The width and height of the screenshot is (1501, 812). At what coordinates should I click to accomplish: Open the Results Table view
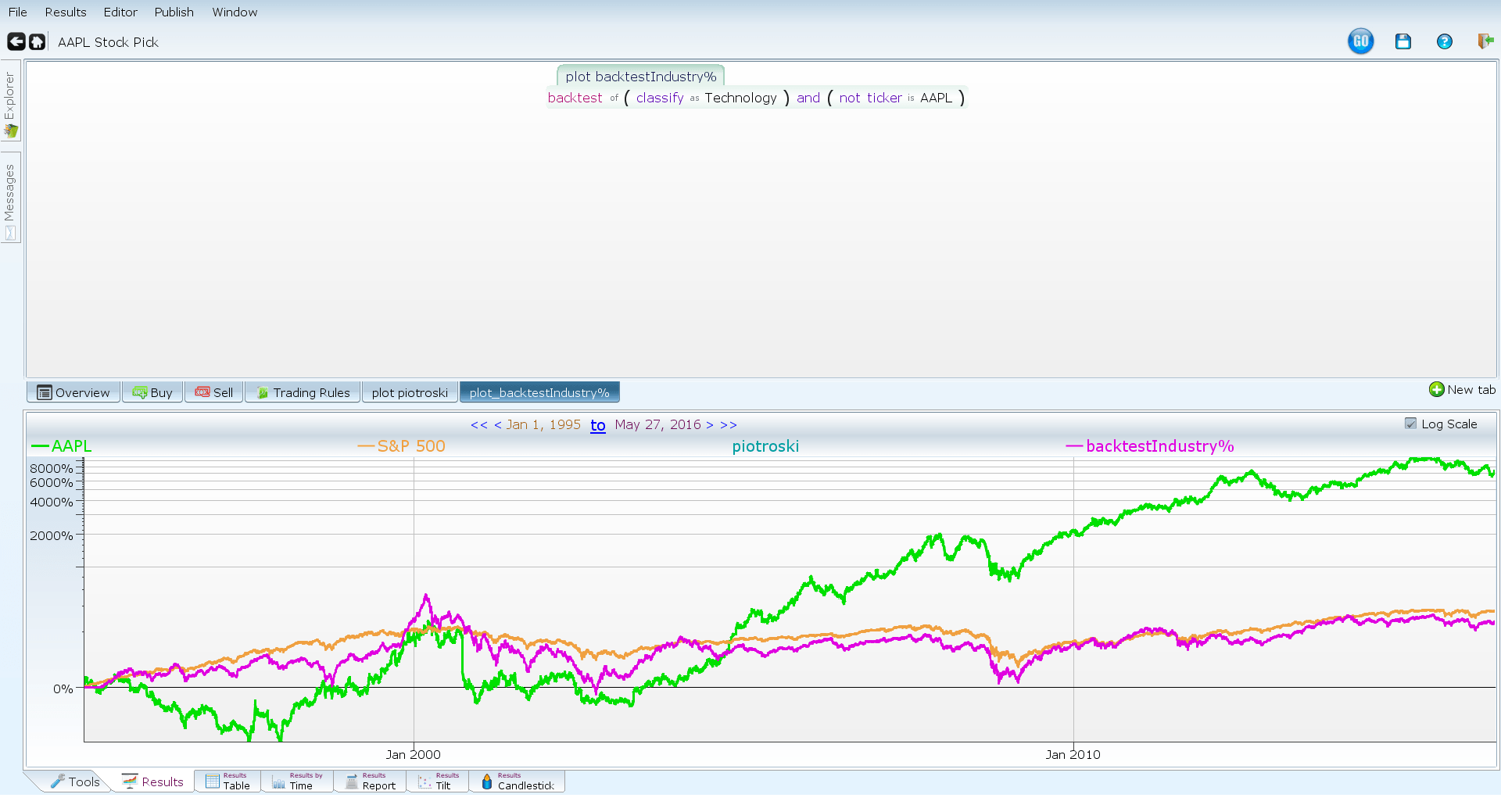(227, 782)
